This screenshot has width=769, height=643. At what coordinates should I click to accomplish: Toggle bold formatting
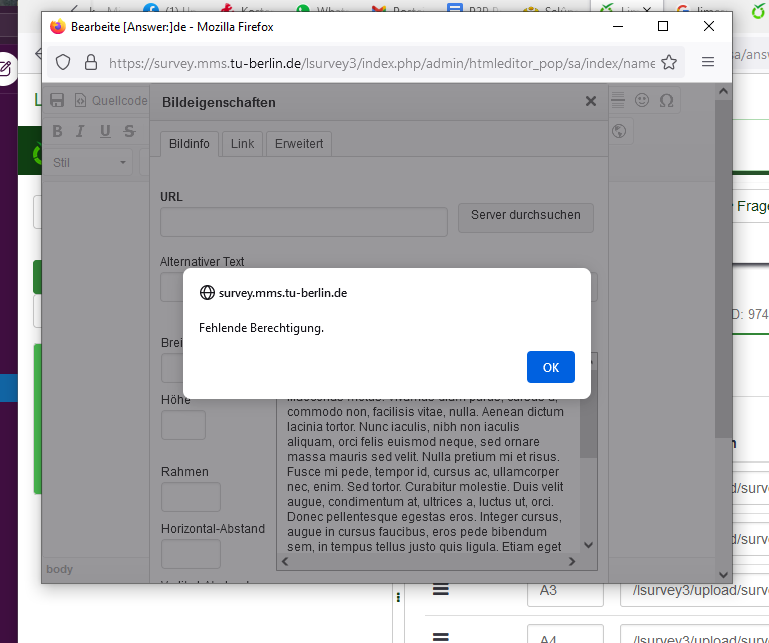[x=57, y=131]
